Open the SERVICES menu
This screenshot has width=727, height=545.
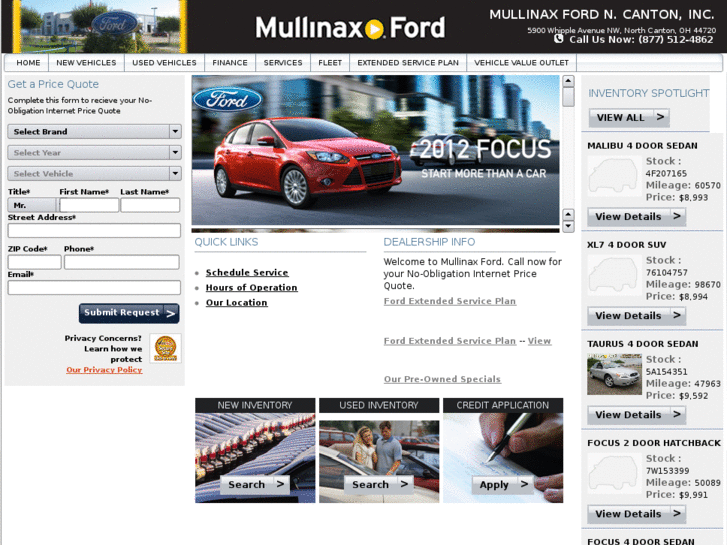pyautogui.click(x=283, y=63)
